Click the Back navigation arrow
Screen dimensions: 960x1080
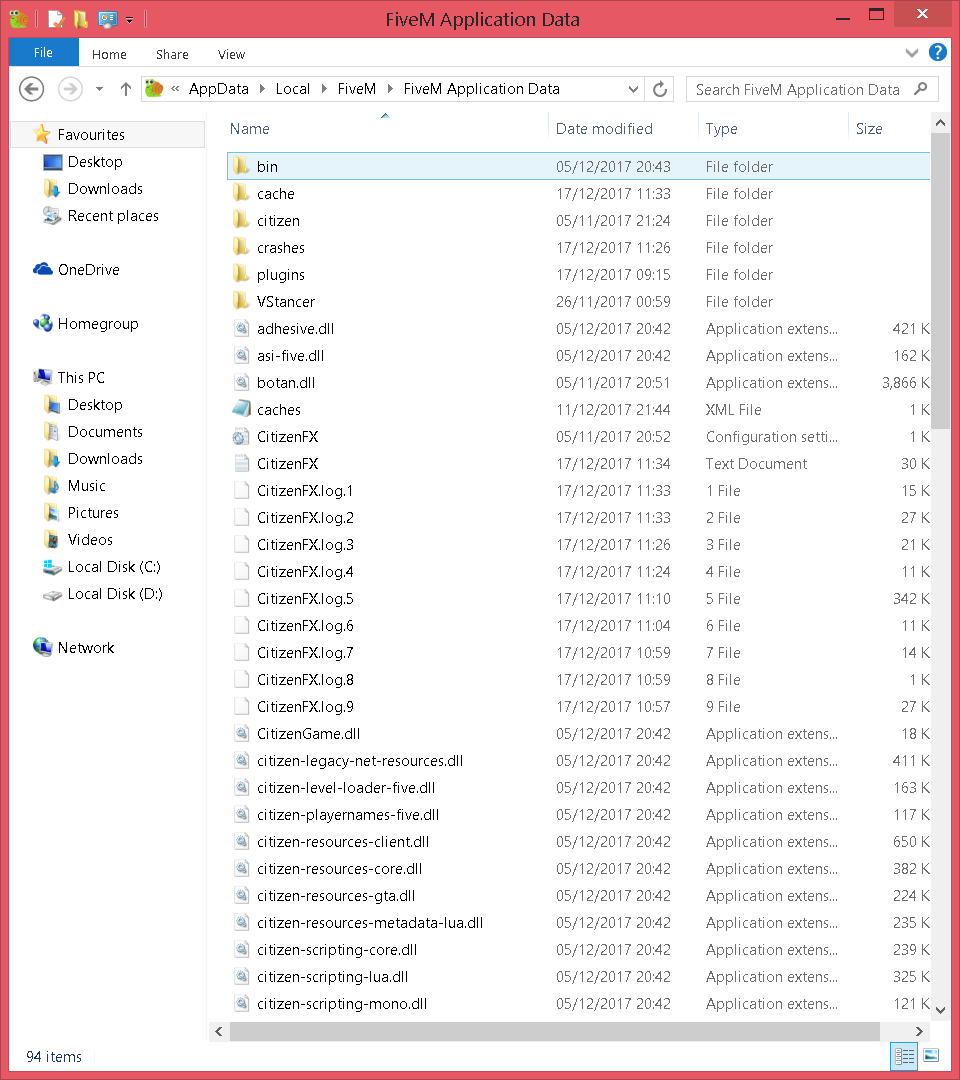tap(32, 89)
